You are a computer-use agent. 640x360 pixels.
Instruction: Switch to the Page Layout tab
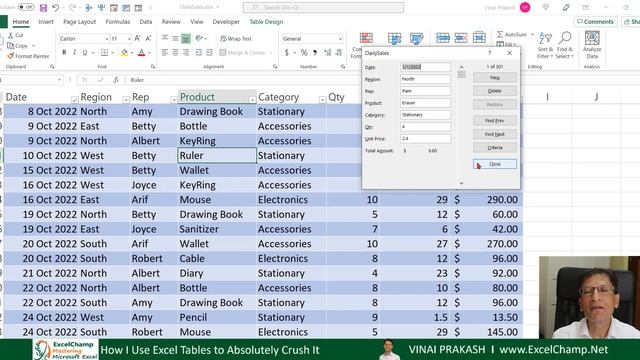(80, 22)
